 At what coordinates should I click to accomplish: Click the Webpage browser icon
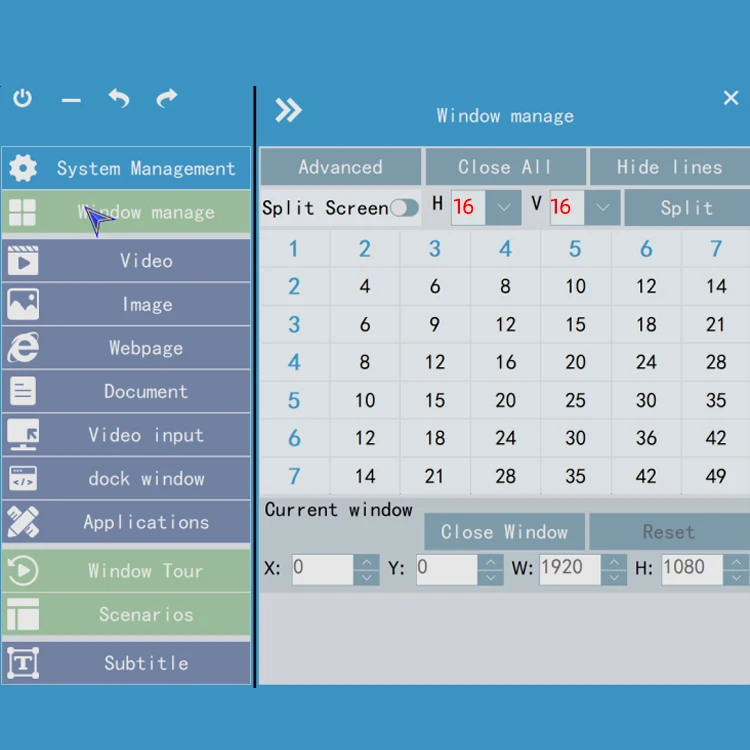23,348
